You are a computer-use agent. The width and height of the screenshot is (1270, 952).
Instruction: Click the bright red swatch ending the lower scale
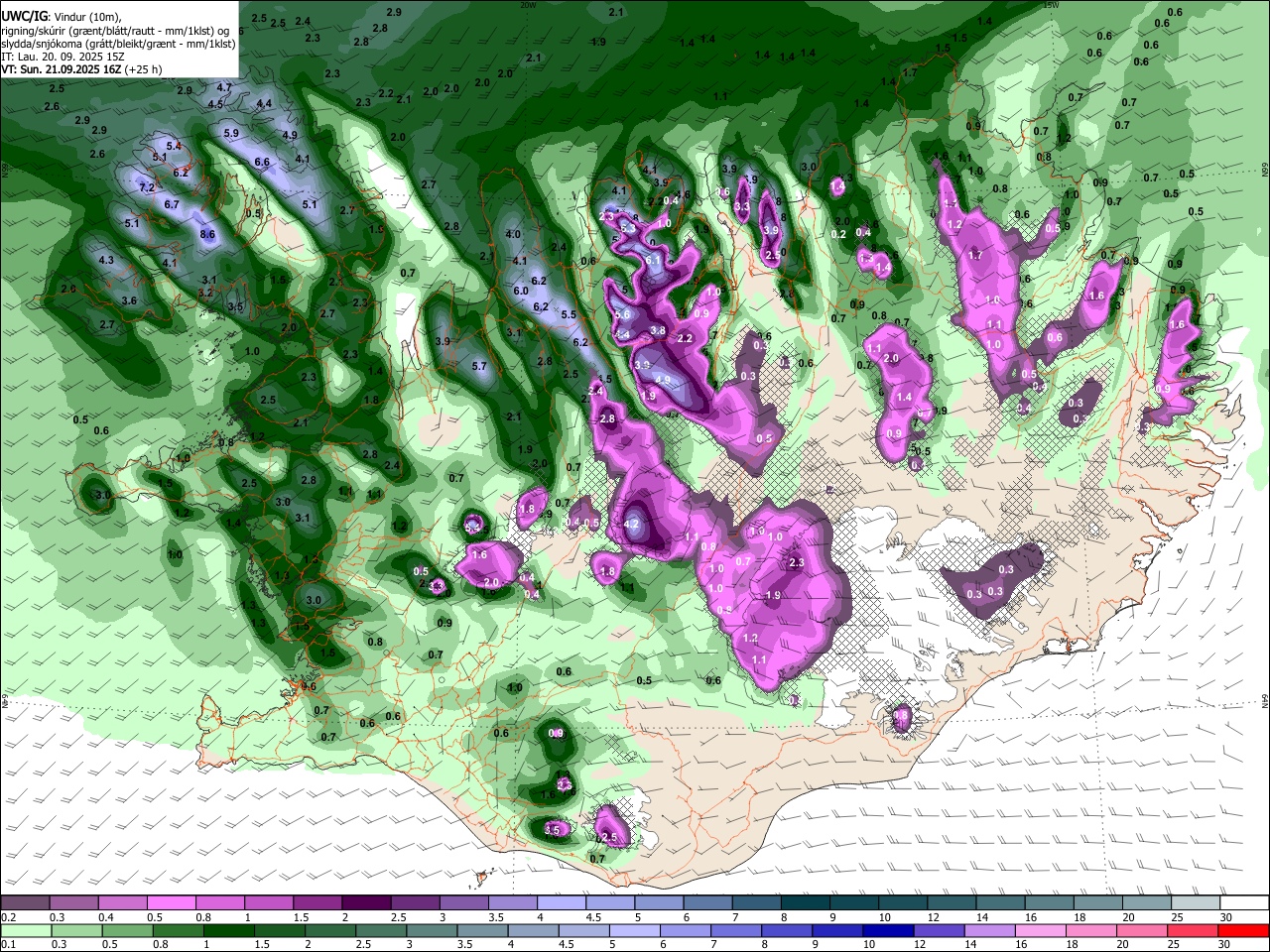[x=1244, y=930]
